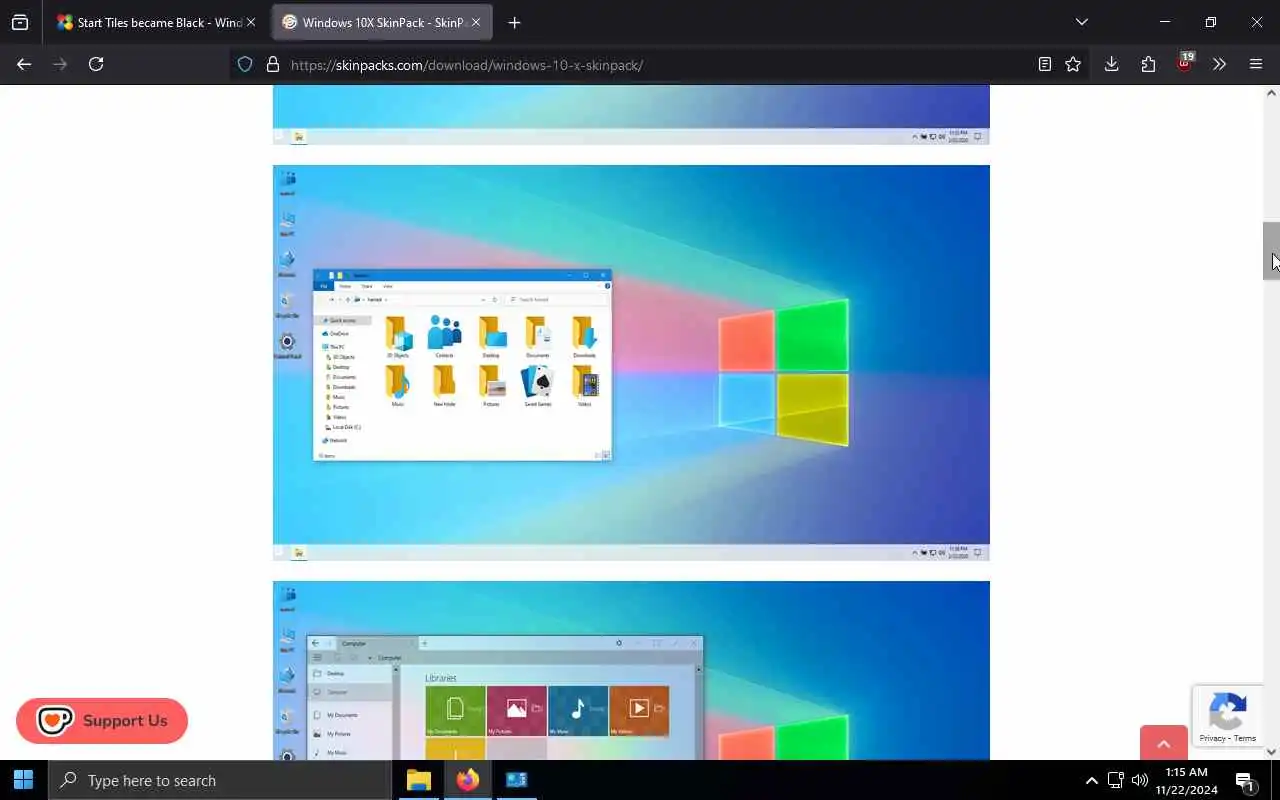The height and width of the screenshot is (800, 1280).
Task: Click the address bar URL
Action: (466, 65)
